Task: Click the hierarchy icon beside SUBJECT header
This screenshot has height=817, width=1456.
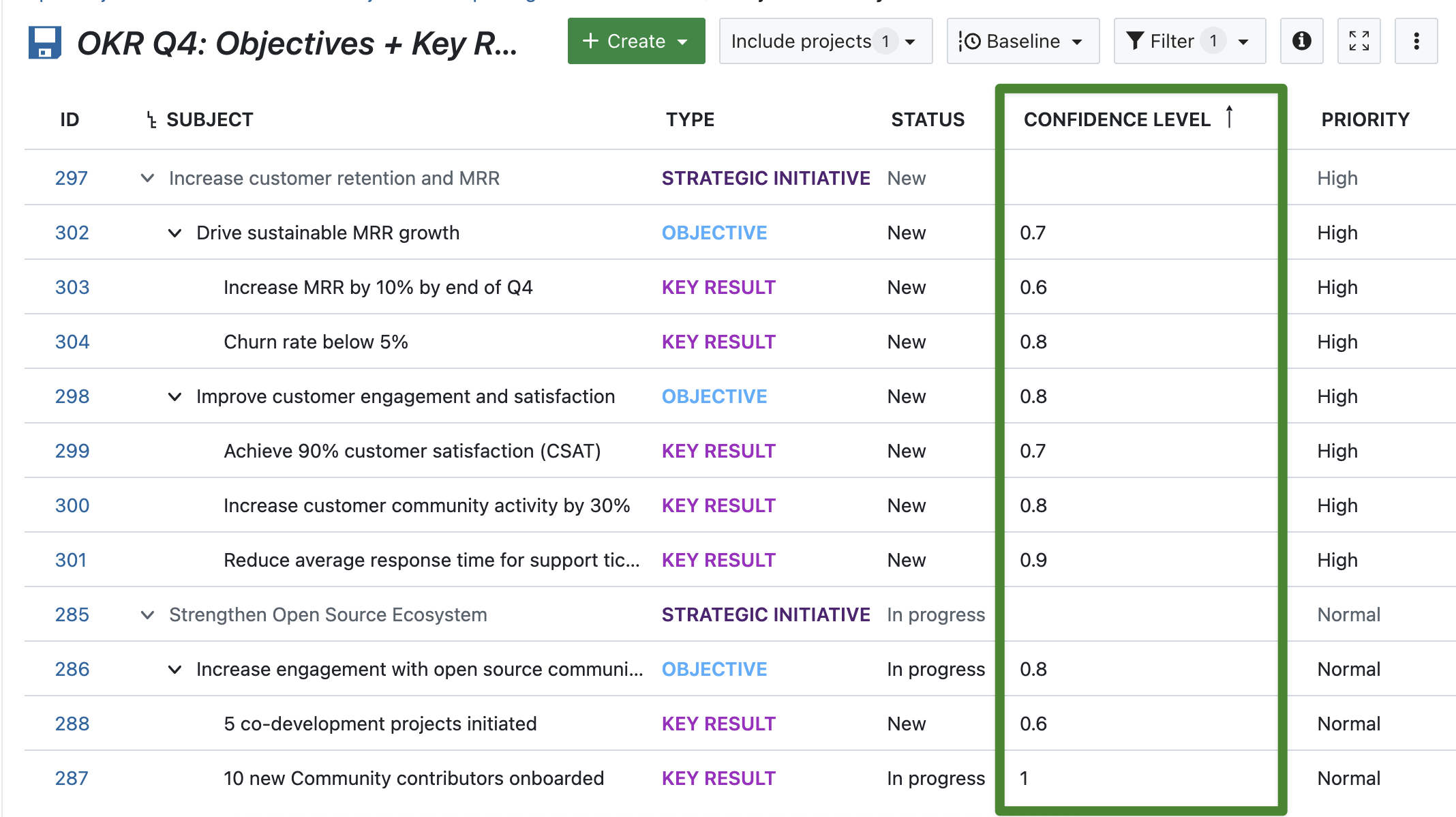Action: pos(150,119)
